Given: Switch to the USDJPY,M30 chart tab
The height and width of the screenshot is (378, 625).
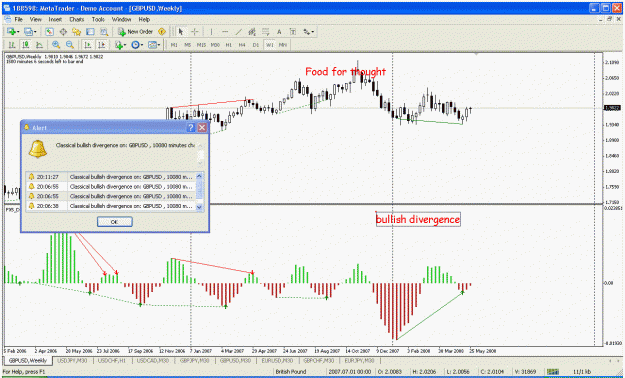Looking at the screenshot, I should [x=72, y=360].
